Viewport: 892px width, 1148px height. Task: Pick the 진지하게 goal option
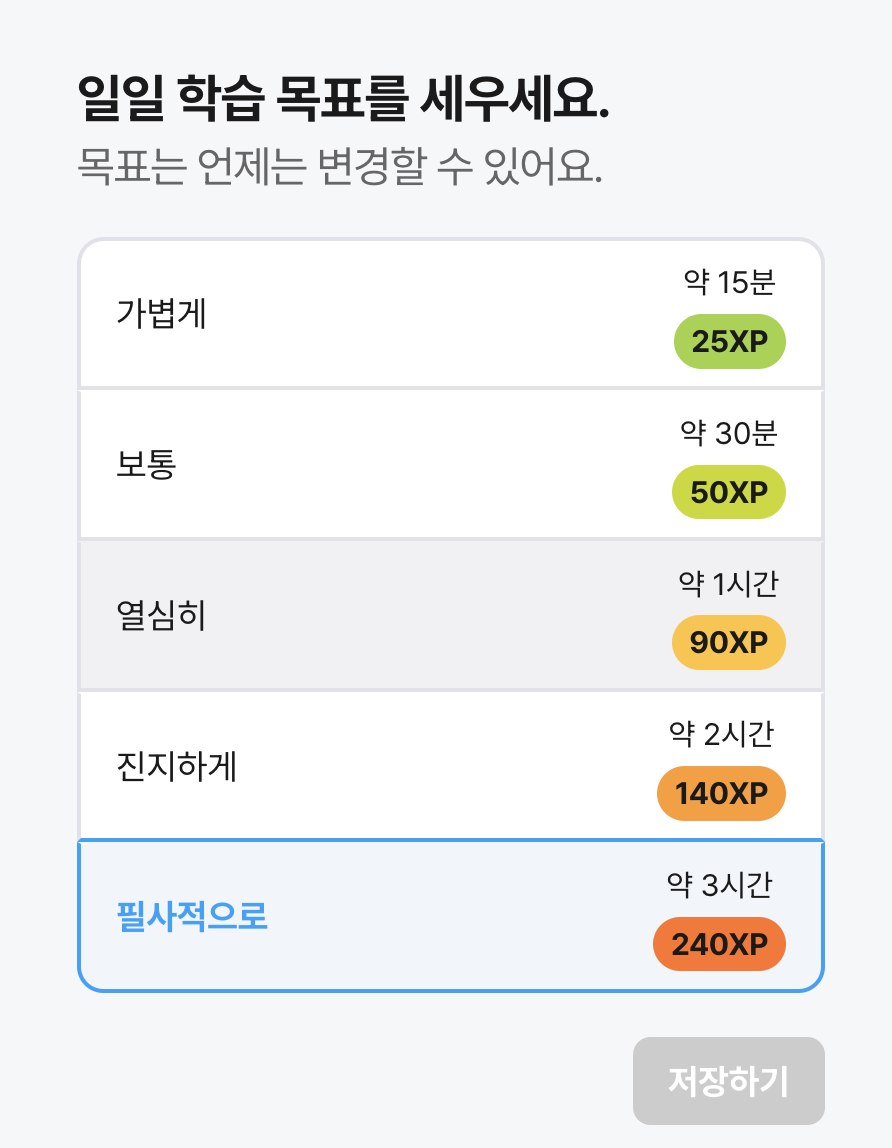tap(451, 766)
